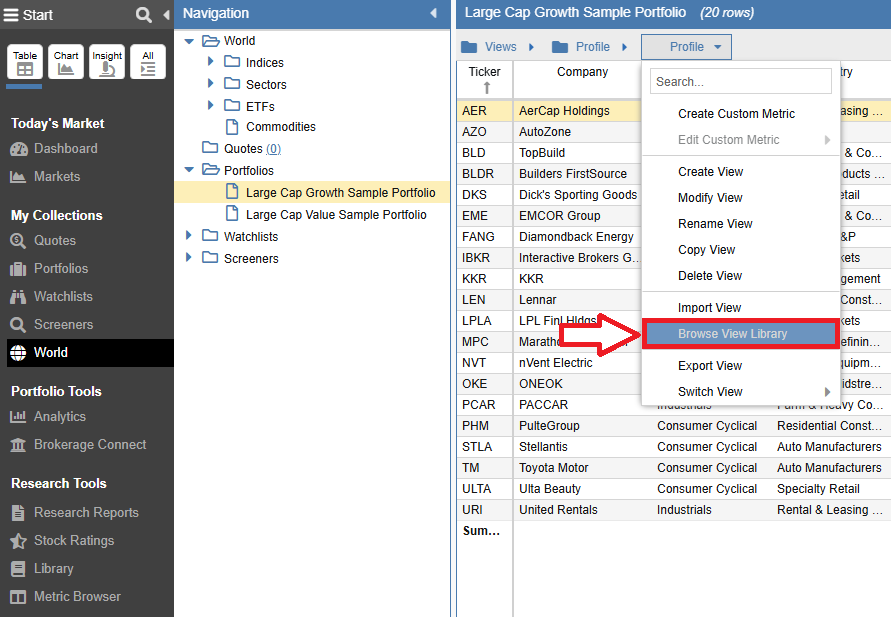891x620 pixels.
Task: Click the World globe icon in sidebar
Action: point(18,353)
